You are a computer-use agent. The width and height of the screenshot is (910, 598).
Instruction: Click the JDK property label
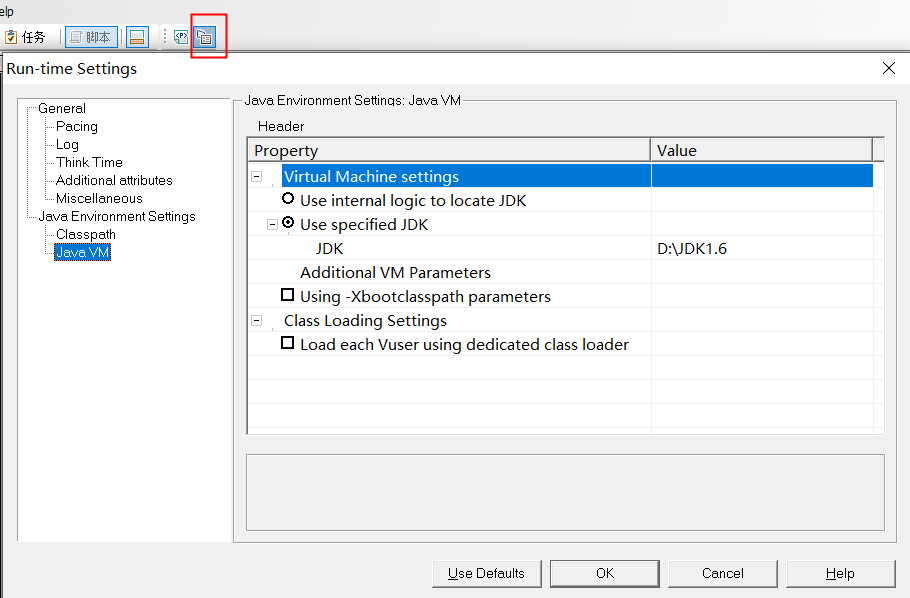[x=330, y=248]
